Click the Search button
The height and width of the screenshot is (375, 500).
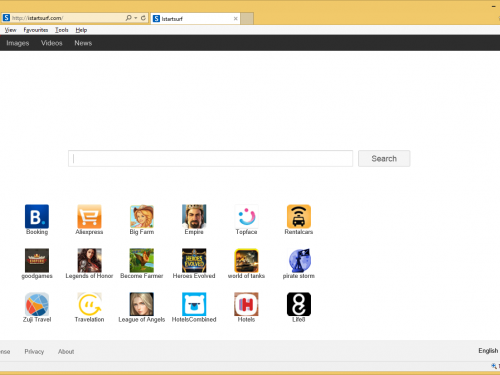tap(384, 158)
